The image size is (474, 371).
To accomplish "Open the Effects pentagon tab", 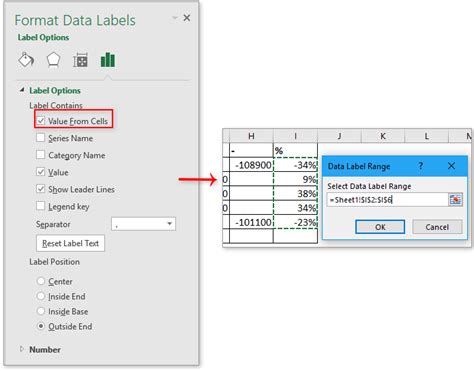I will point(53,60).
